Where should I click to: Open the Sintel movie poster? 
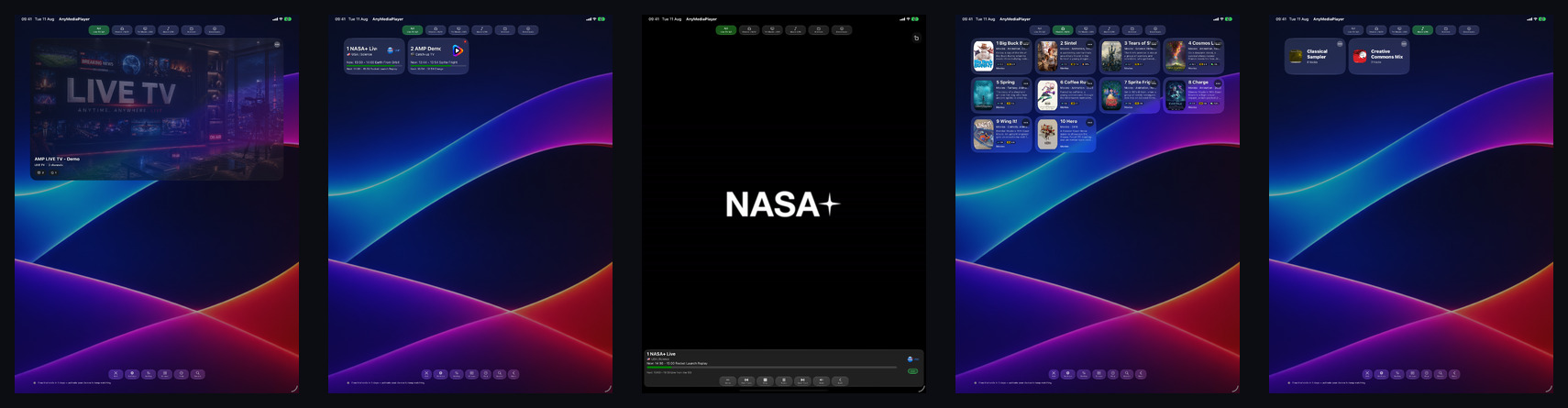click(1047, 56)
